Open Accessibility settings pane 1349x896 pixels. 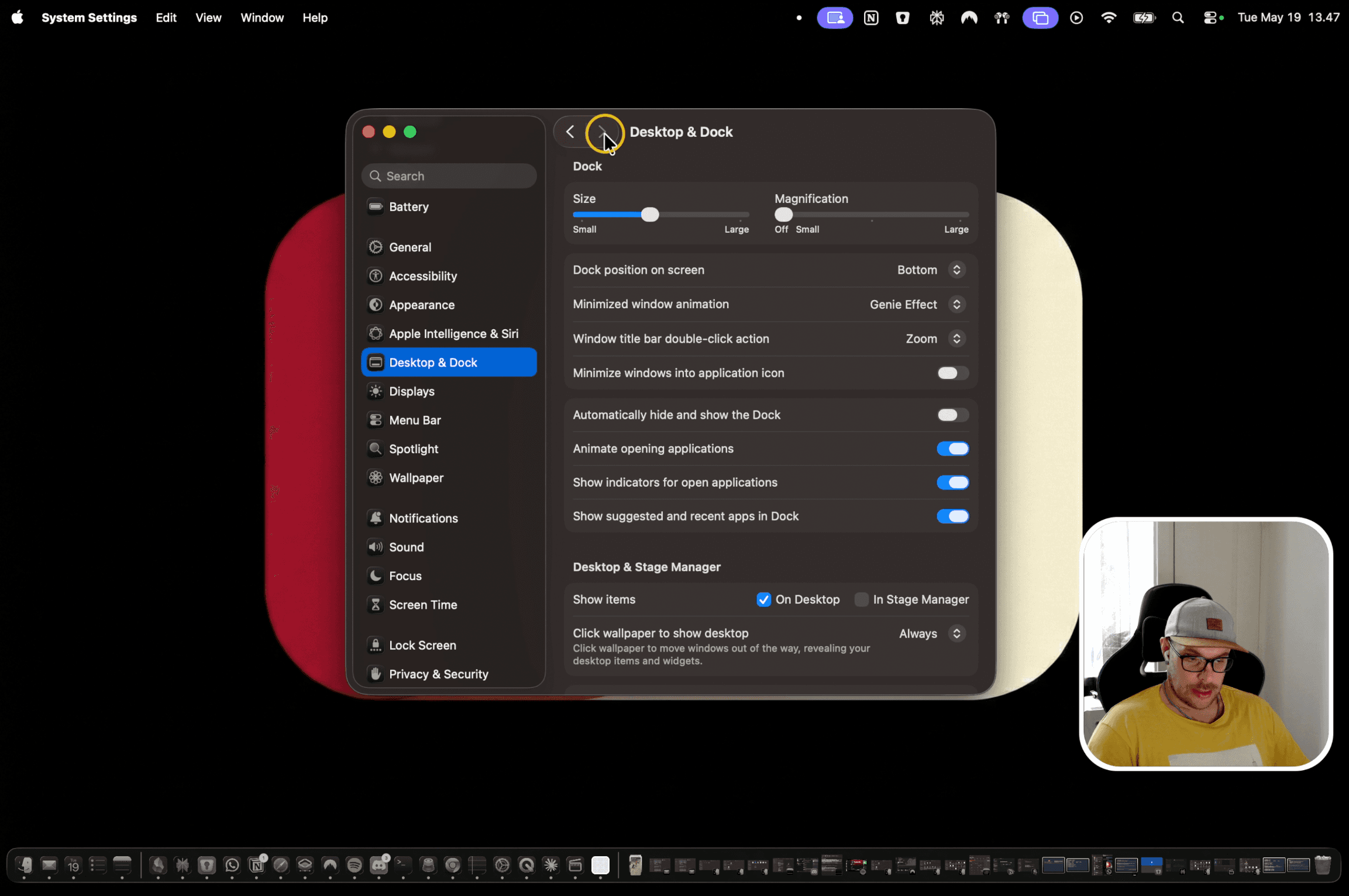(449, 276)
